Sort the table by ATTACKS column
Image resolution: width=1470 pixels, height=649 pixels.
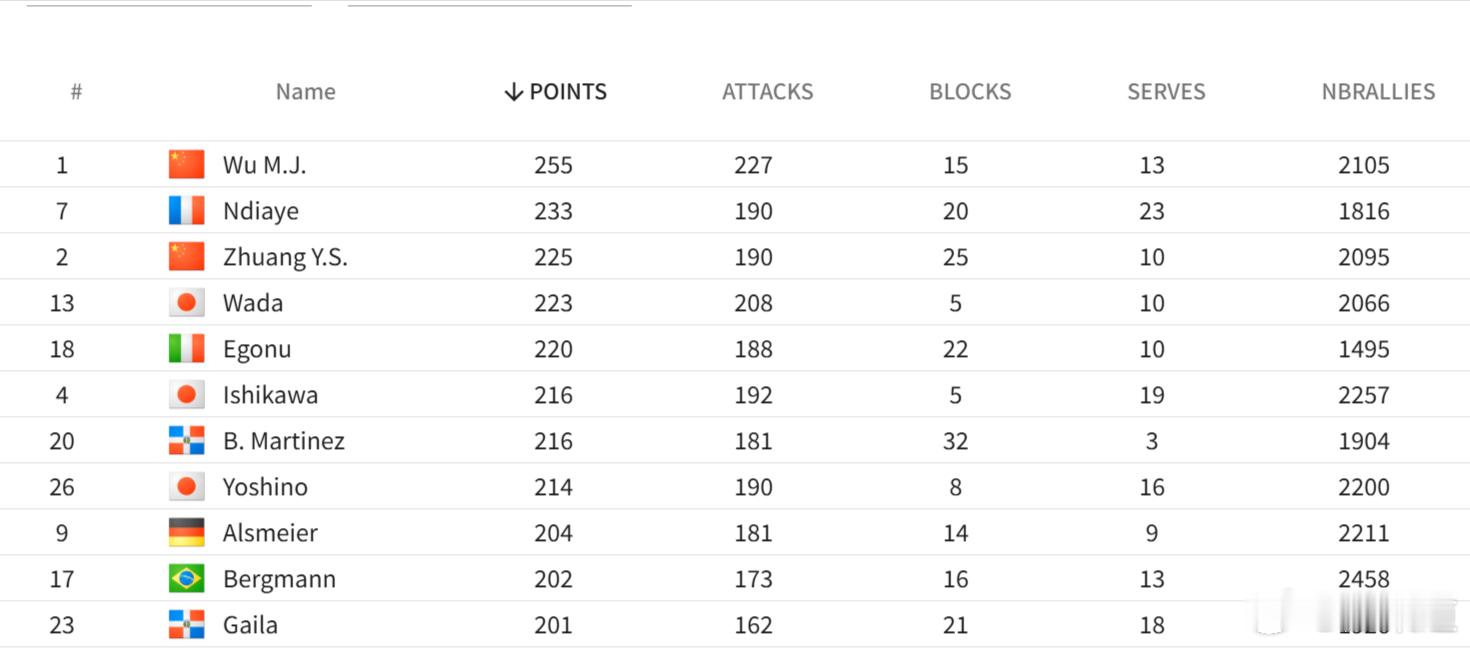767,92
